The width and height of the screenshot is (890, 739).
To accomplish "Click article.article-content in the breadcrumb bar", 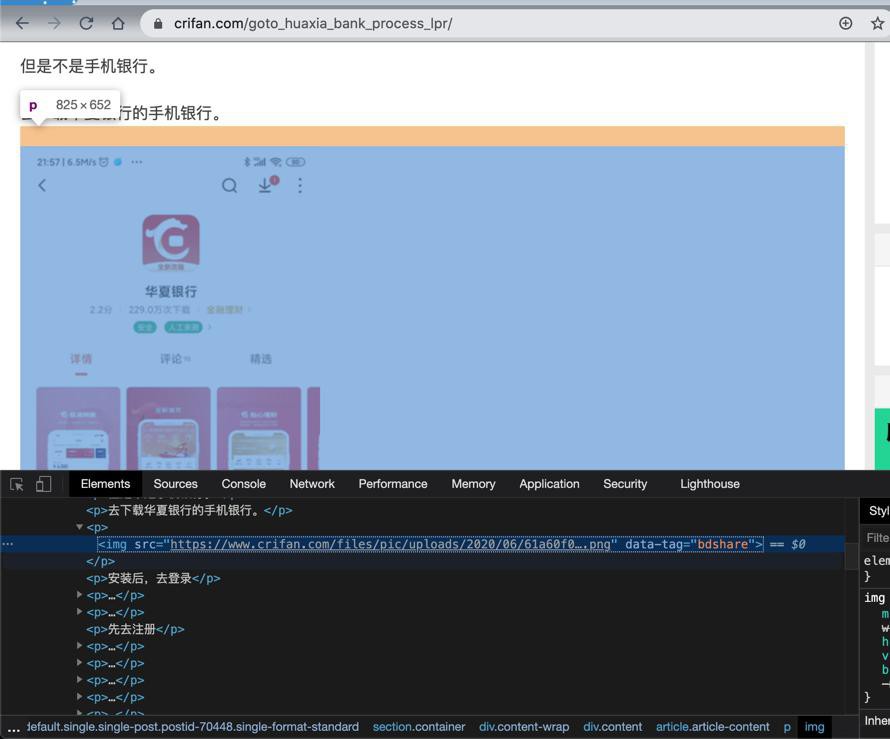I will [x=713, y=727].
